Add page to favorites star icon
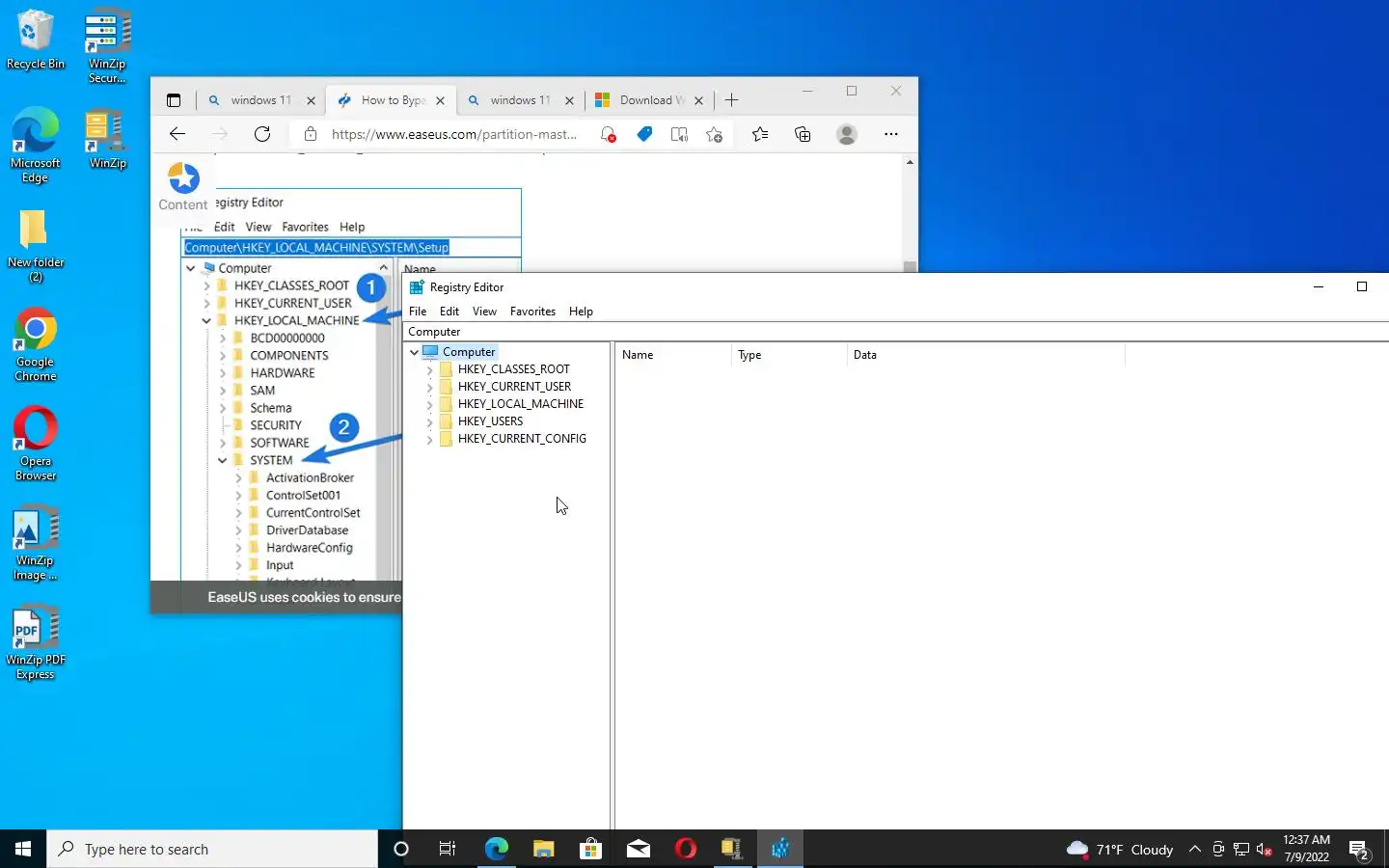 click(x=714, y=134)
